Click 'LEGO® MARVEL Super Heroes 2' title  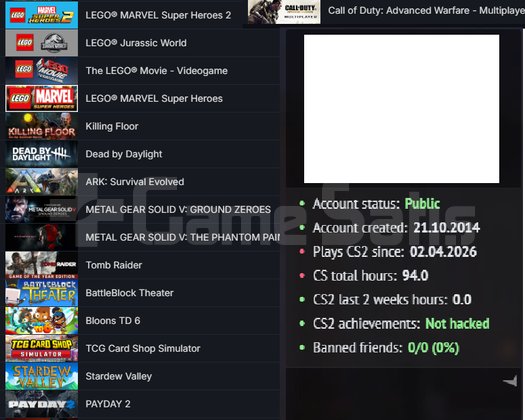(x=158, y=15)
